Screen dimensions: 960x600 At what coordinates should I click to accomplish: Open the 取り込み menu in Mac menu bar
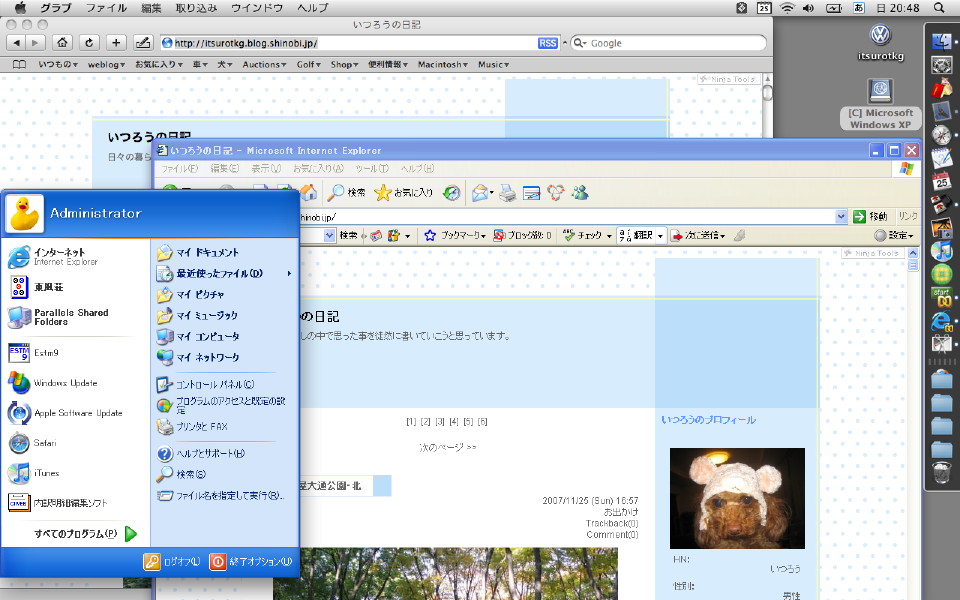(x=196, y=8)
